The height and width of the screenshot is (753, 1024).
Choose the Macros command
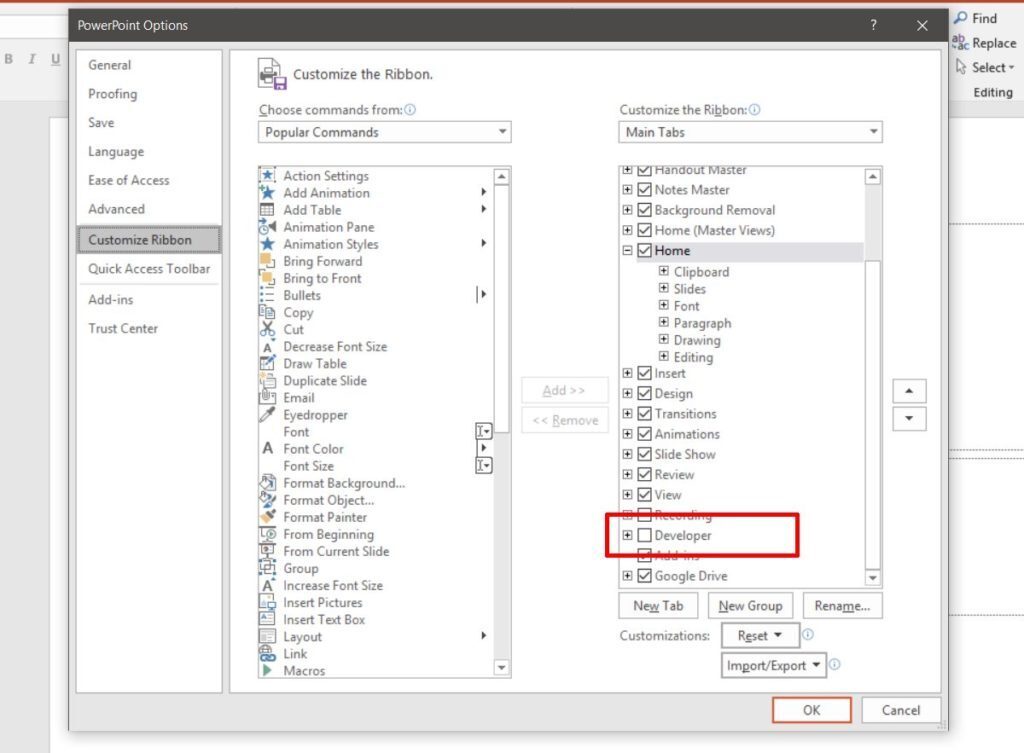point(306,670)
